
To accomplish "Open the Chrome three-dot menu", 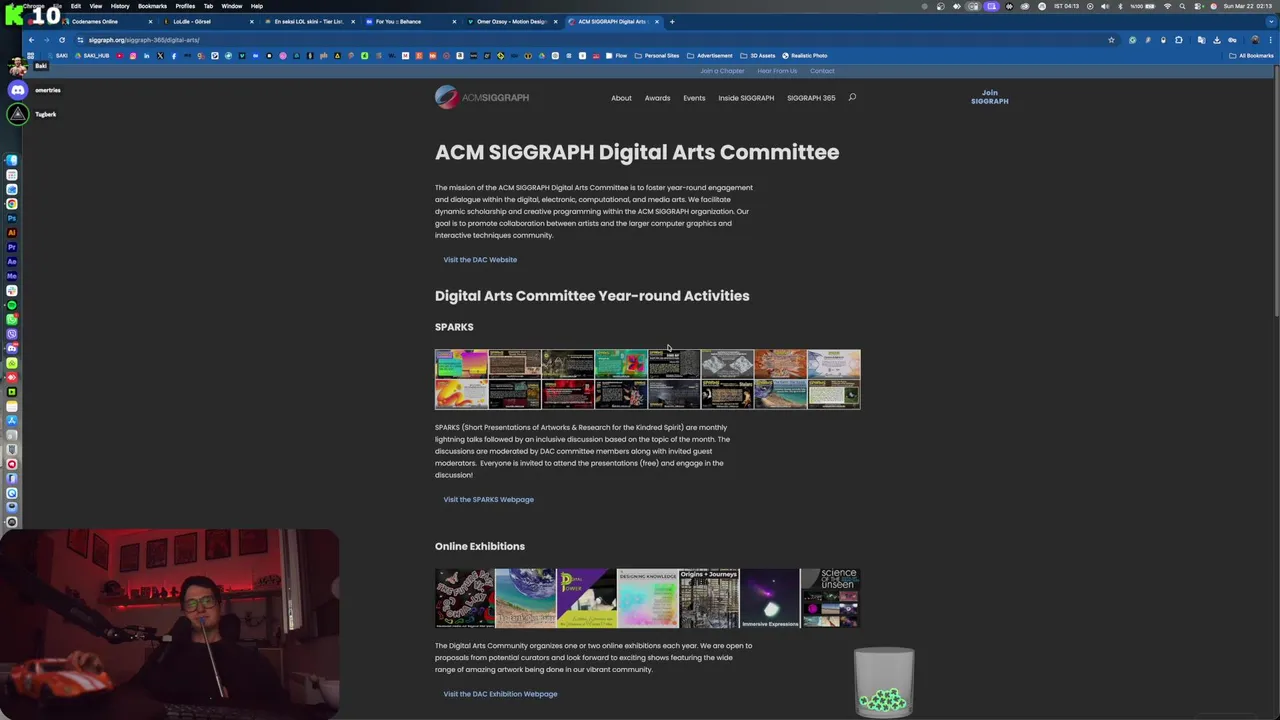I will click(1270, 40).
